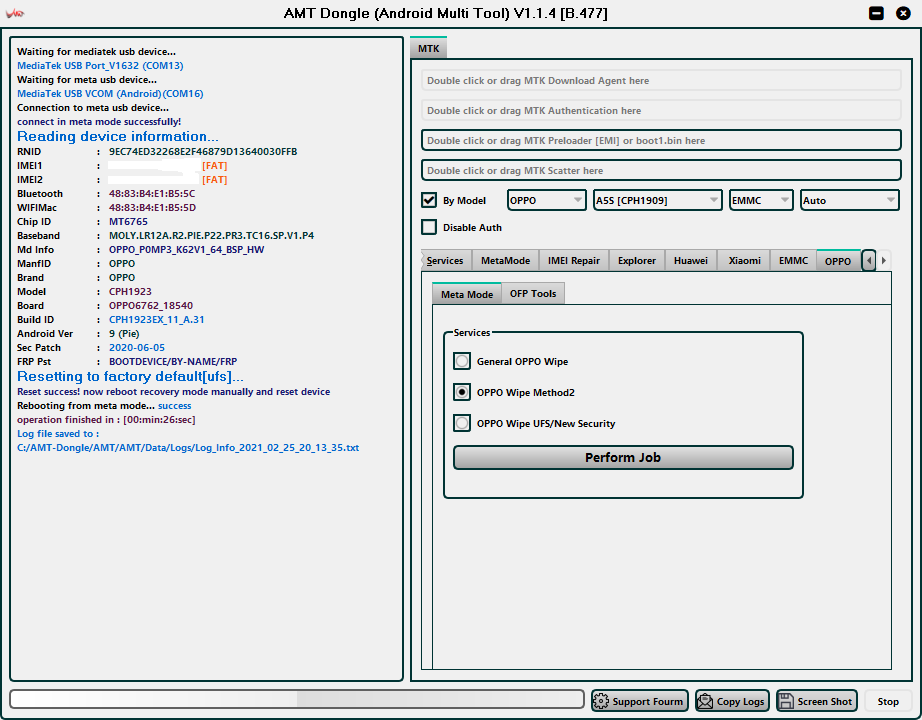The height and width of the screenshot is (720, 922).
Task: Click the Build ID value CPH1923EX_11_A.31
Action: [156, 320]
